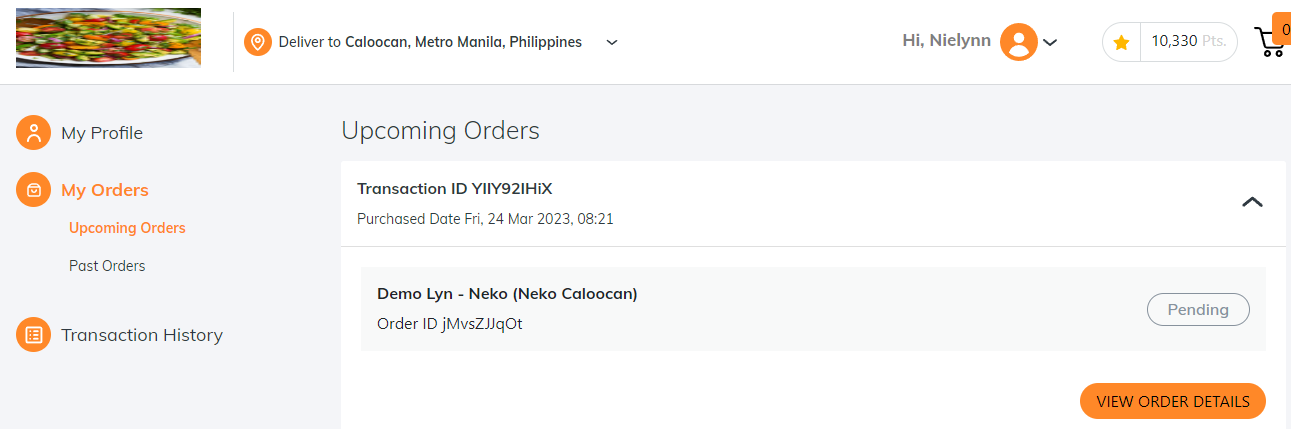Click the View Order Details button
Viewport: 1291px width, 429px height.
tap(1173, 401)
